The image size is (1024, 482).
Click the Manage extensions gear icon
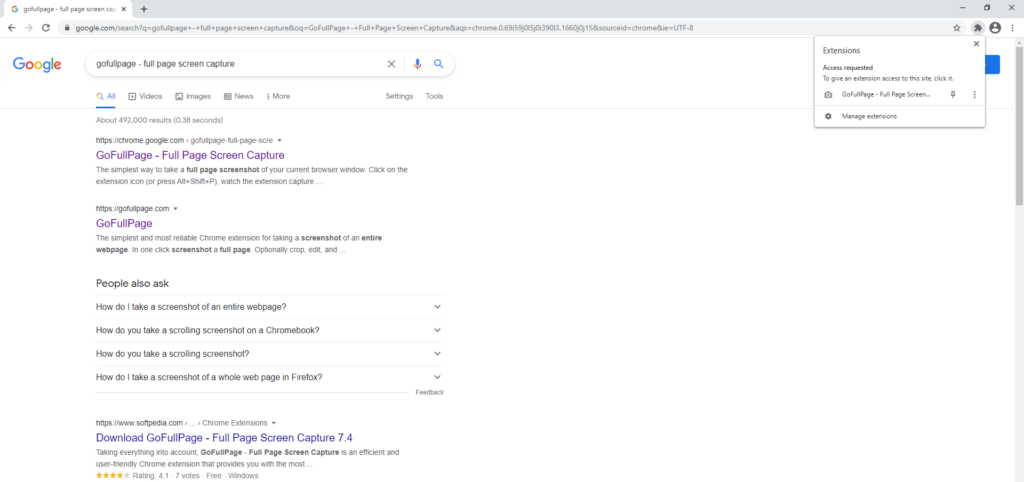coord(828,116)
